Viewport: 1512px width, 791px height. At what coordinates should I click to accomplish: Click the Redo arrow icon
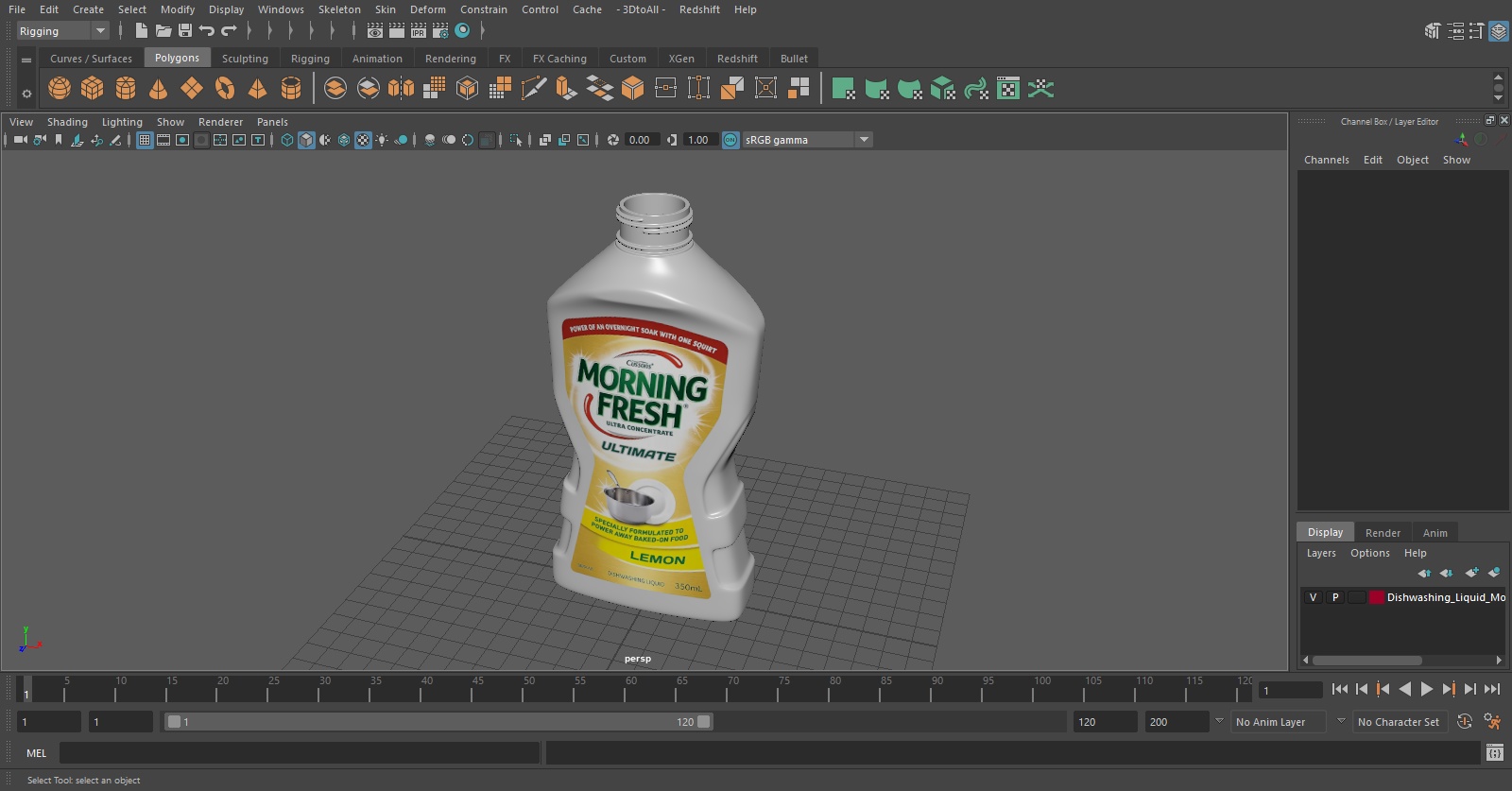(229, 31)
